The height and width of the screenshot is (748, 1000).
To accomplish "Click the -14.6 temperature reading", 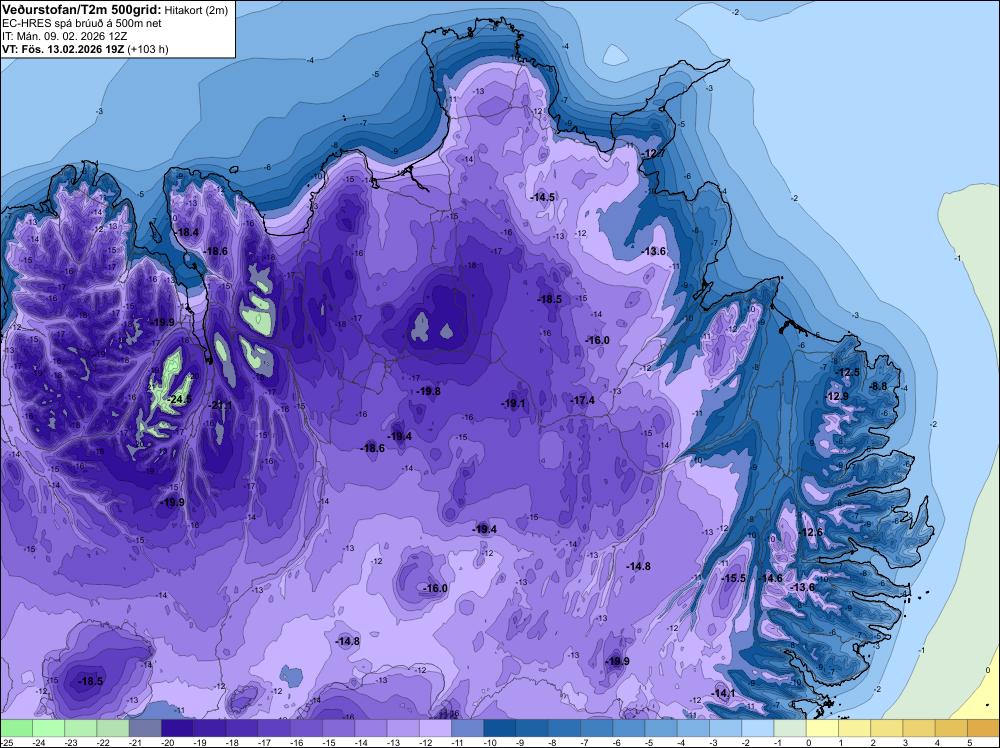I will pyautogui.click(x=770, y=578).
